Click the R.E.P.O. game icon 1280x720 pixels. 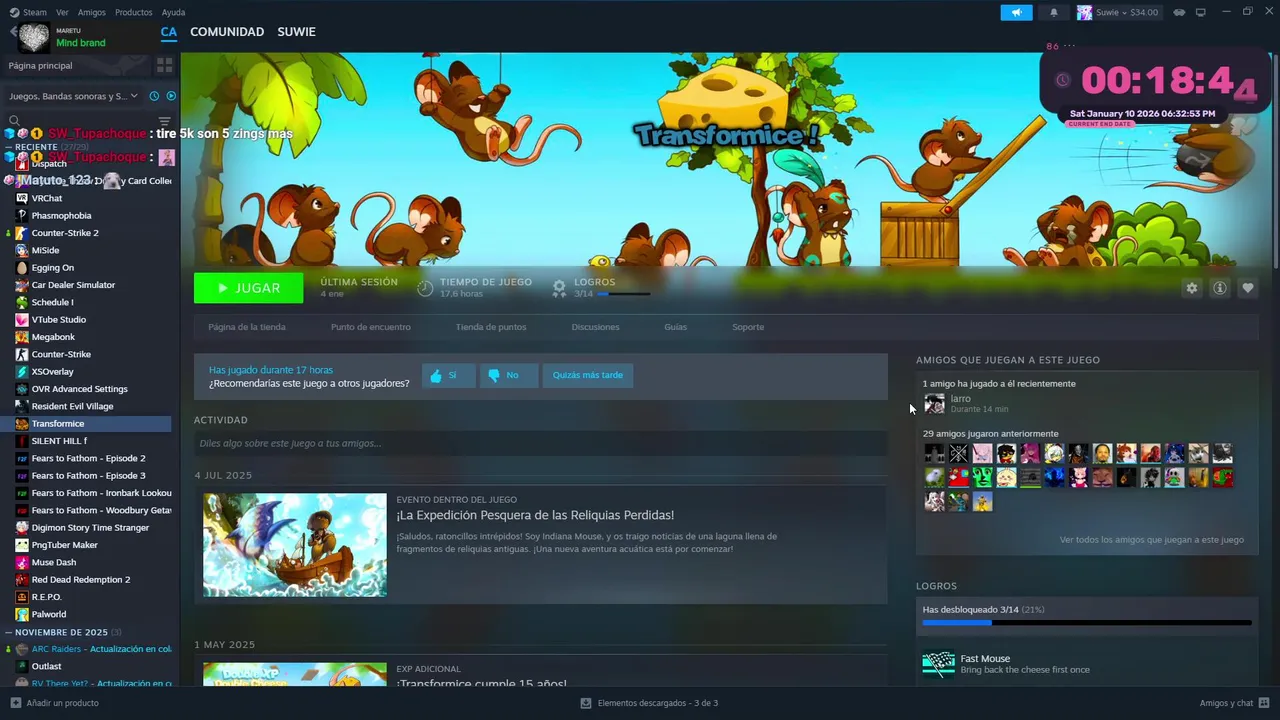(22, 597)
